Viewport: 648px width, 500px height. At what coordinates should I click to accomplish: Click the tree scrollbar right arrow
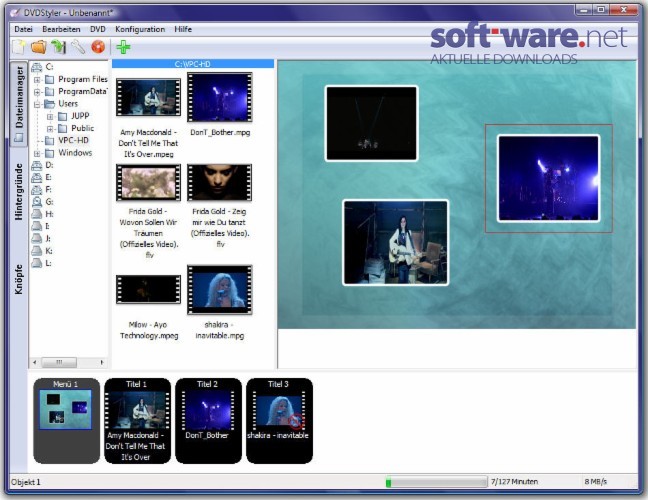(102, 362)
